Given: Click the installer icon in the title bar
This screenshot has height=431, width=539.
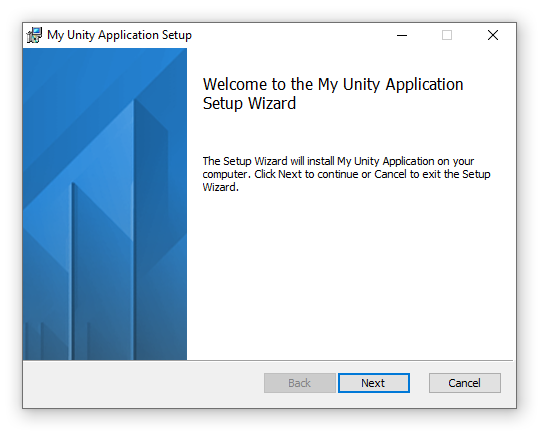Looking at the screenshot, I should [x=34, y=35].
